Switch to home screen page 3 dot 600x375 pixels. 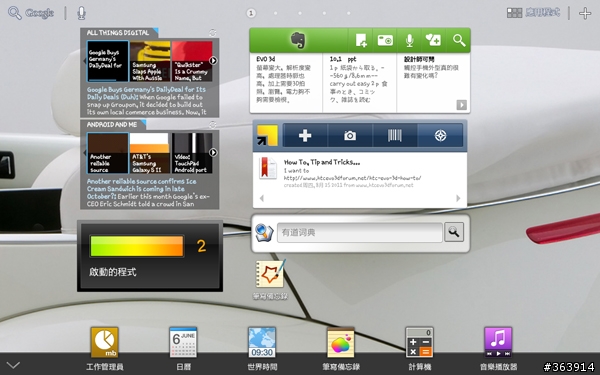[x=300, y=13]
